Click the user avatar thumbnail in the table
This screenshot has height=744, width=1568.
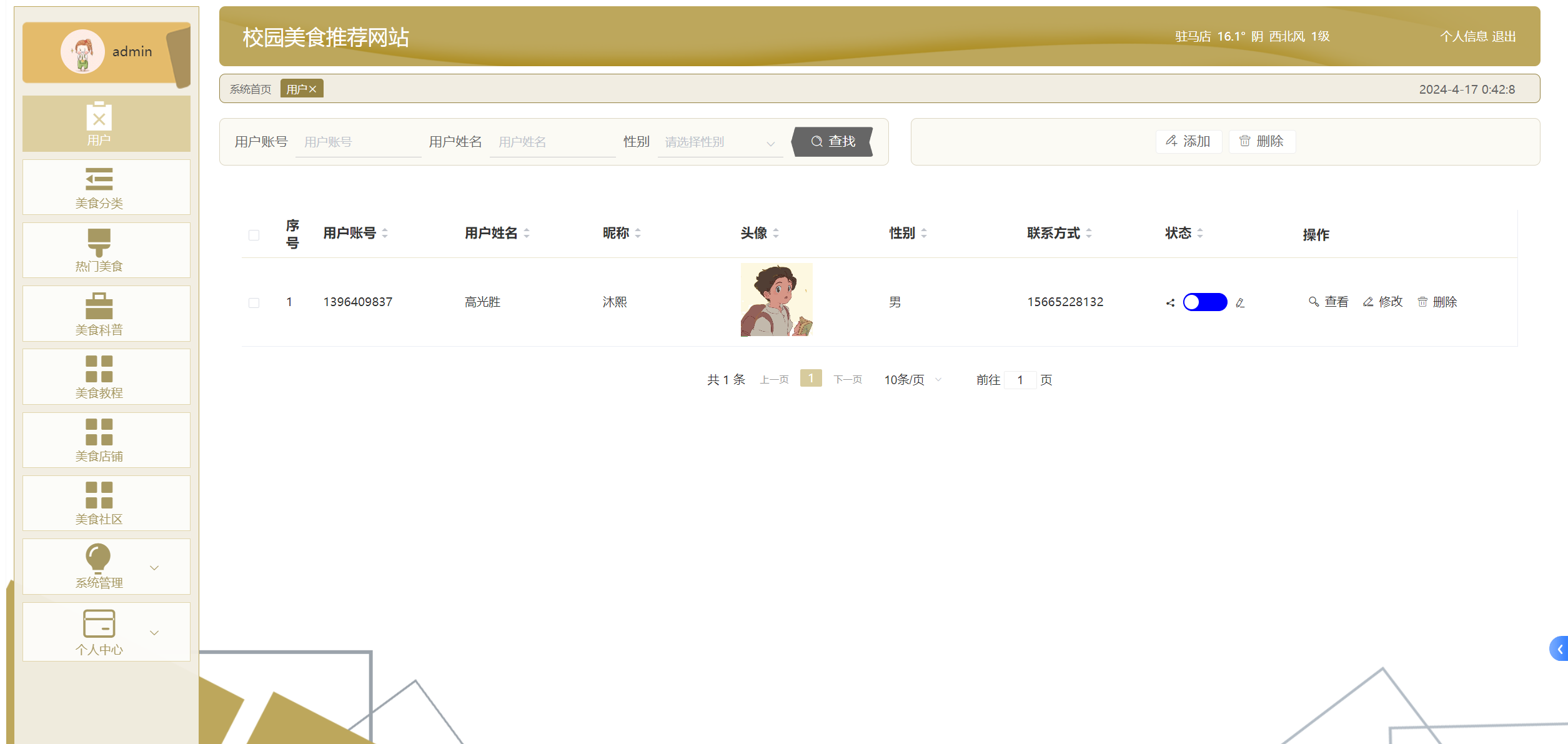pyautogui.click(x=777, y=300)
